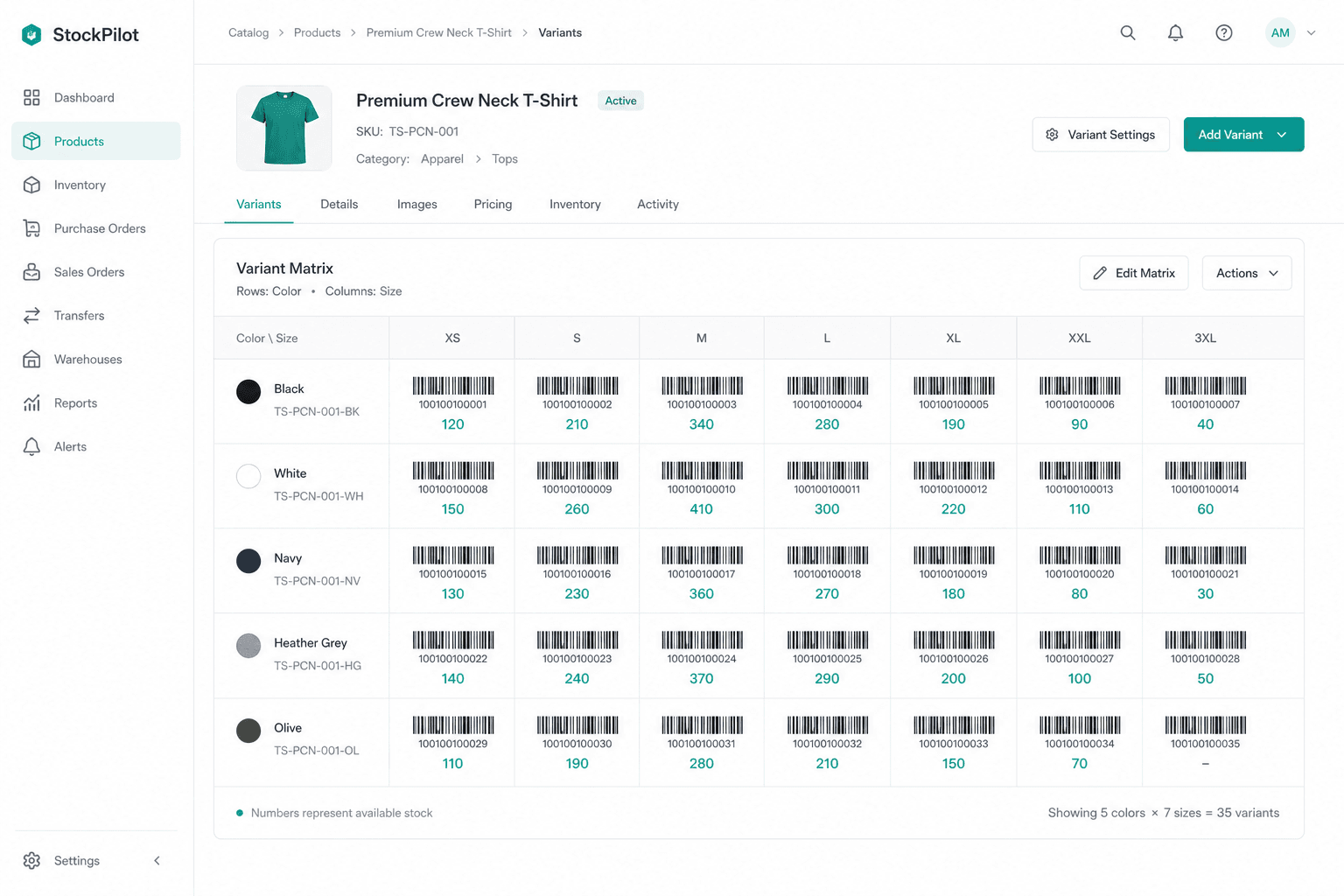Open the help question mark icon
Viewport: 1344px width, 896px height.
pyautogui.click(x=1224, y=32)
